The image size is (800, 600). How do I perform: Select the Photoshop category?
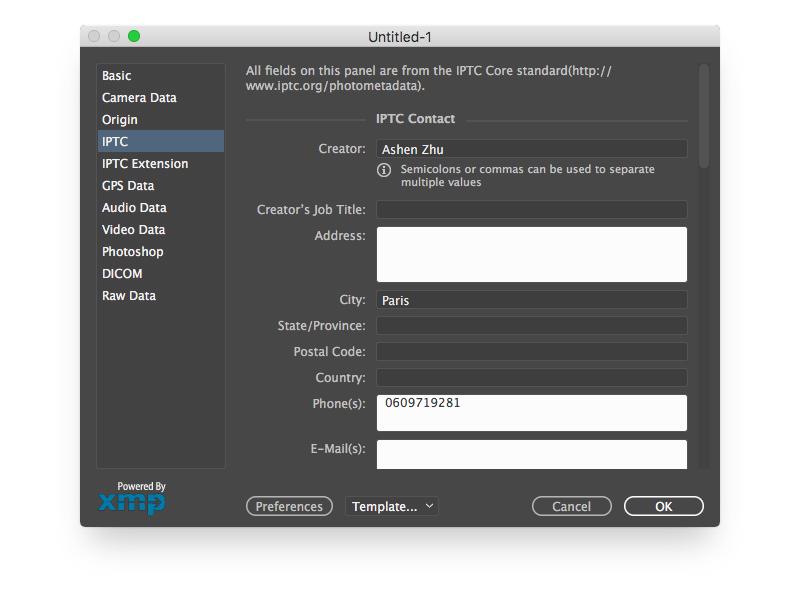click(x=160, y=251)
